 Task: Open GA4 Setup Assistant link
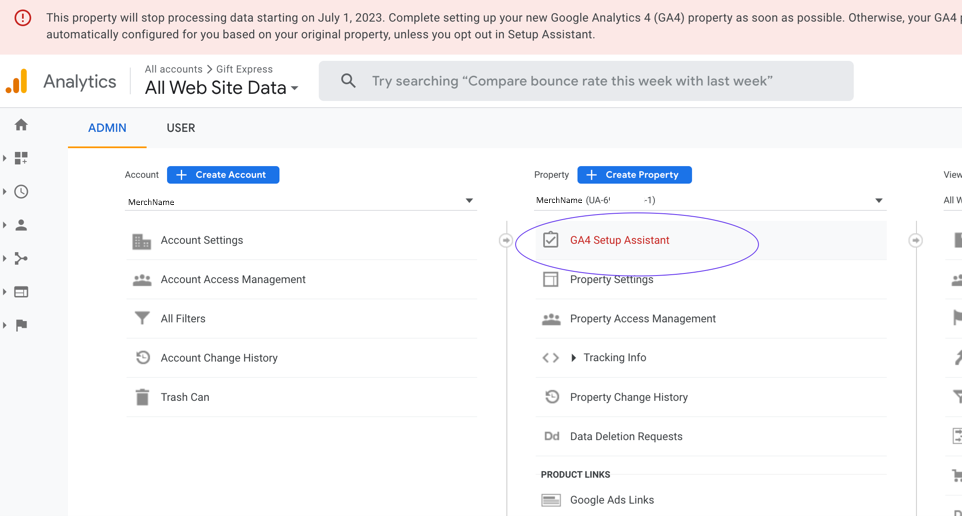[x=620, y=241]
